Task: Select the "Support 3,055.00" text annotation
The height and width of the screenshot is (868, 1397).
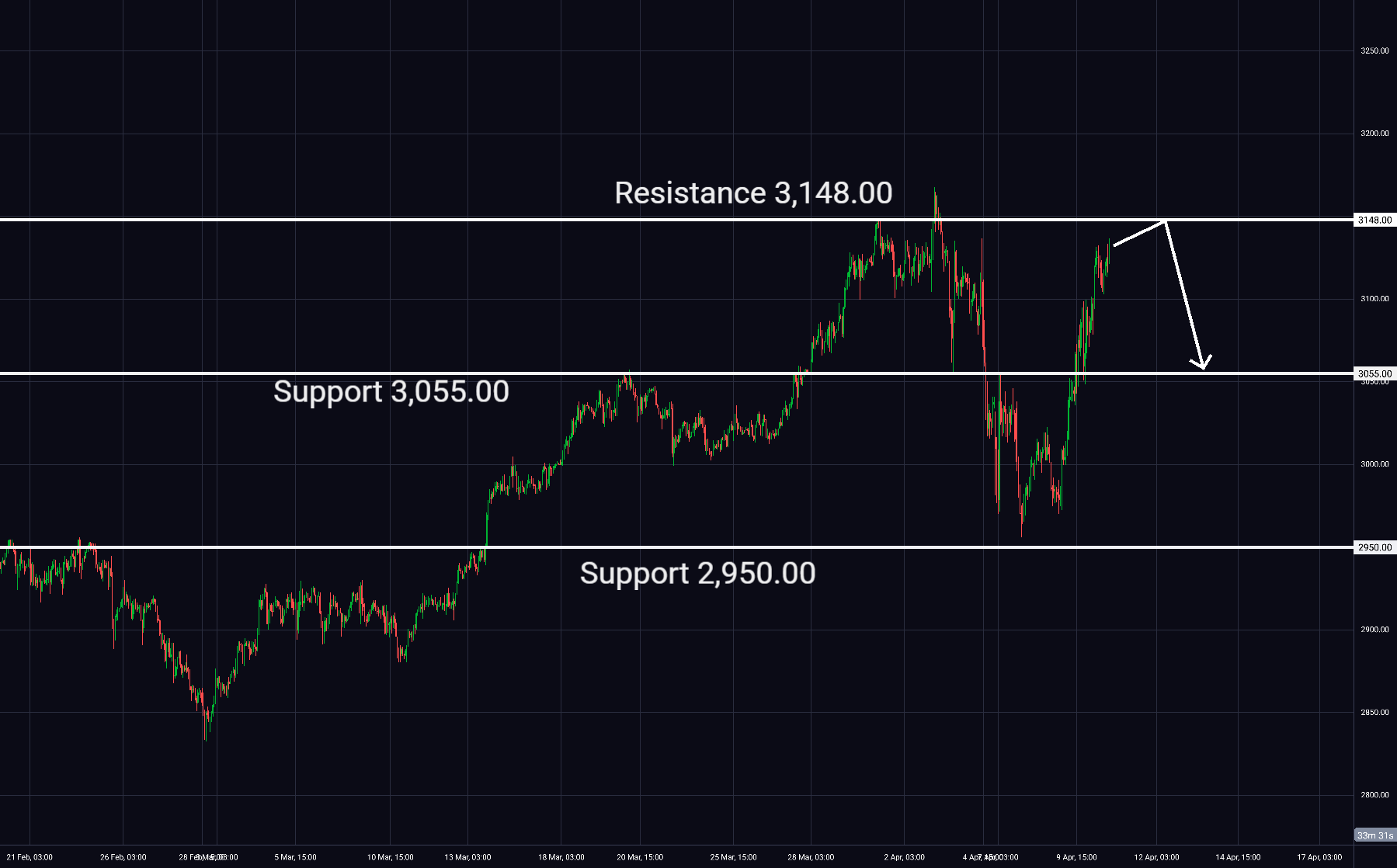Action: tap(391, 391)
